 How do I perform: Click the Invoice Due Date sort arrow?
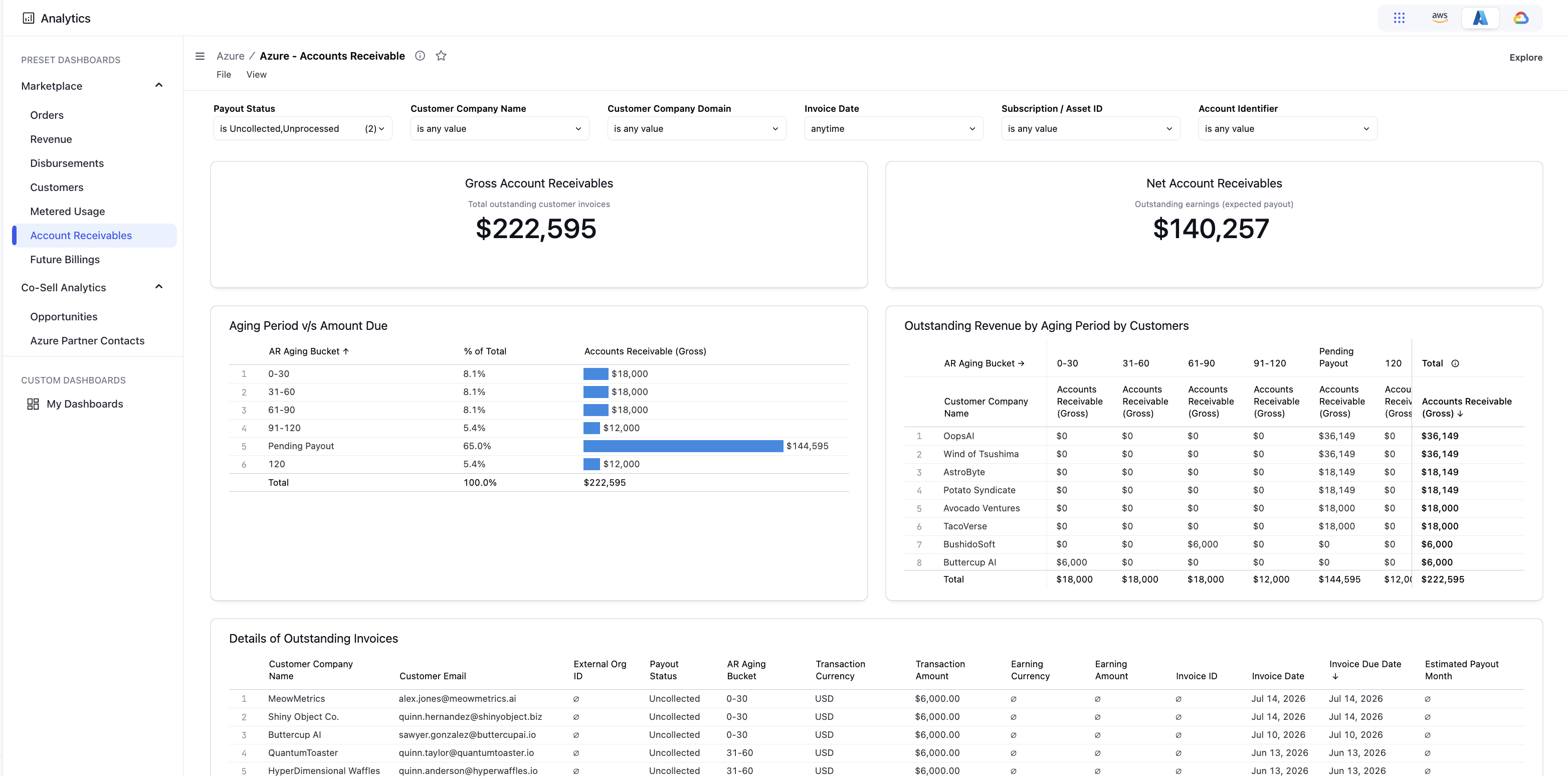pos(1335,676)
